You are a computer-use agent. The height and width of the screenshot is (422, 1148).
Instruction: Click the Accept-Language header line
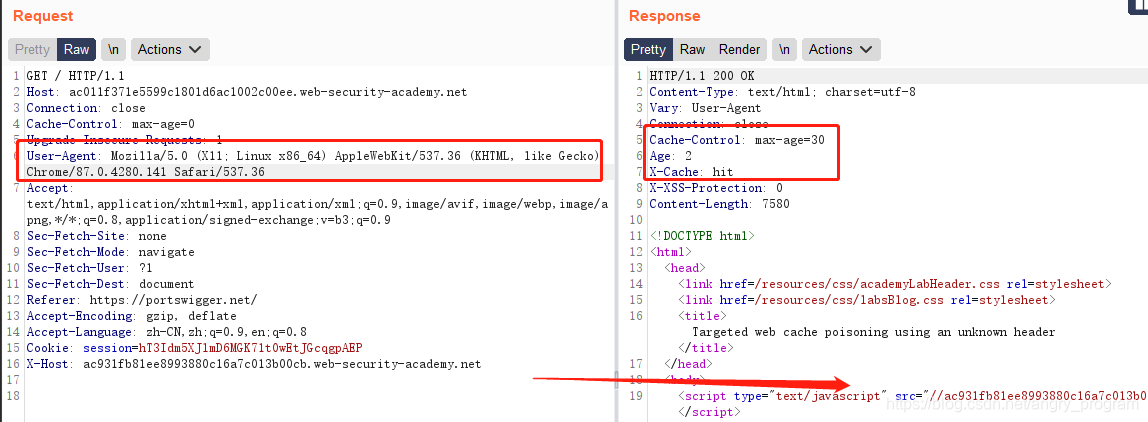(166, 332)
